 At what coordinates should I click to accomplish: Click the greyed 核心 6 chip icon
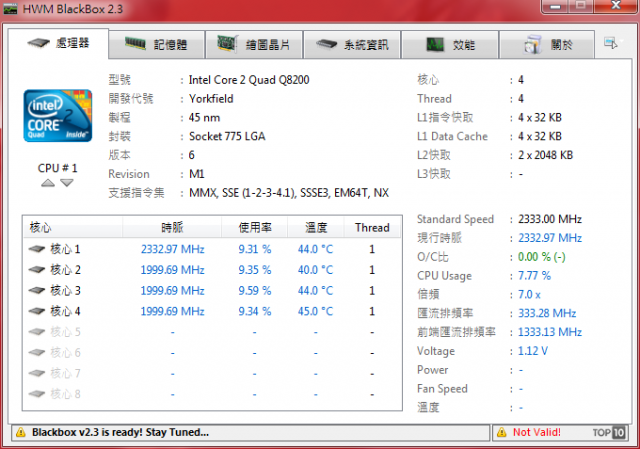click(x=37, y=352)
